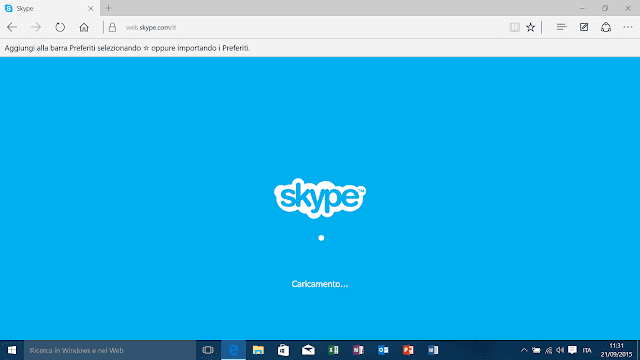Viewport: 640px width, 360px height.
Task: Open File Explorer from taskbar
Action: coord(258,350)
